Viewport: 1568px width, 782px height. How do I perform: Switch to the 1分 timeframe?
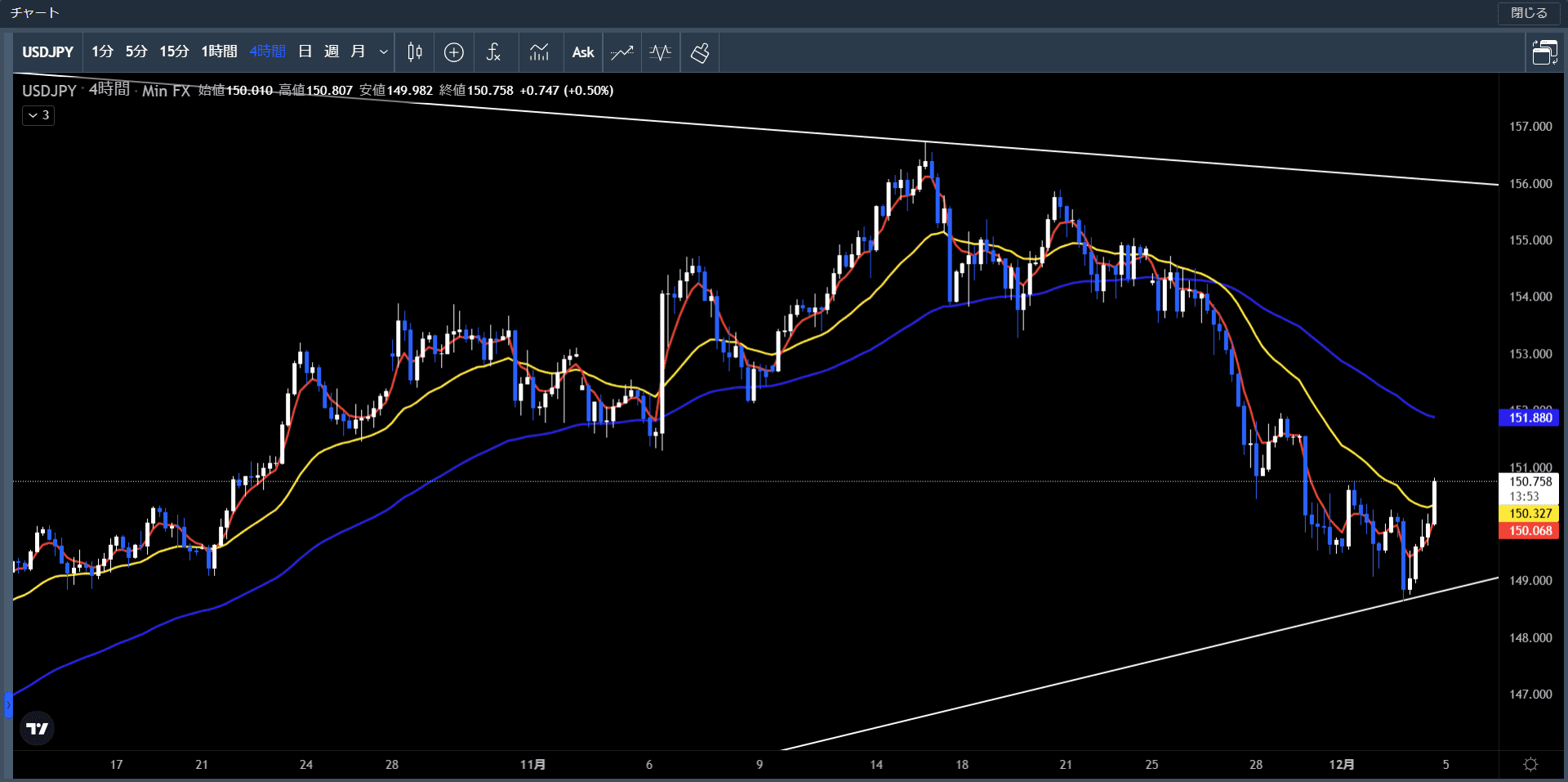click(102, 51)
